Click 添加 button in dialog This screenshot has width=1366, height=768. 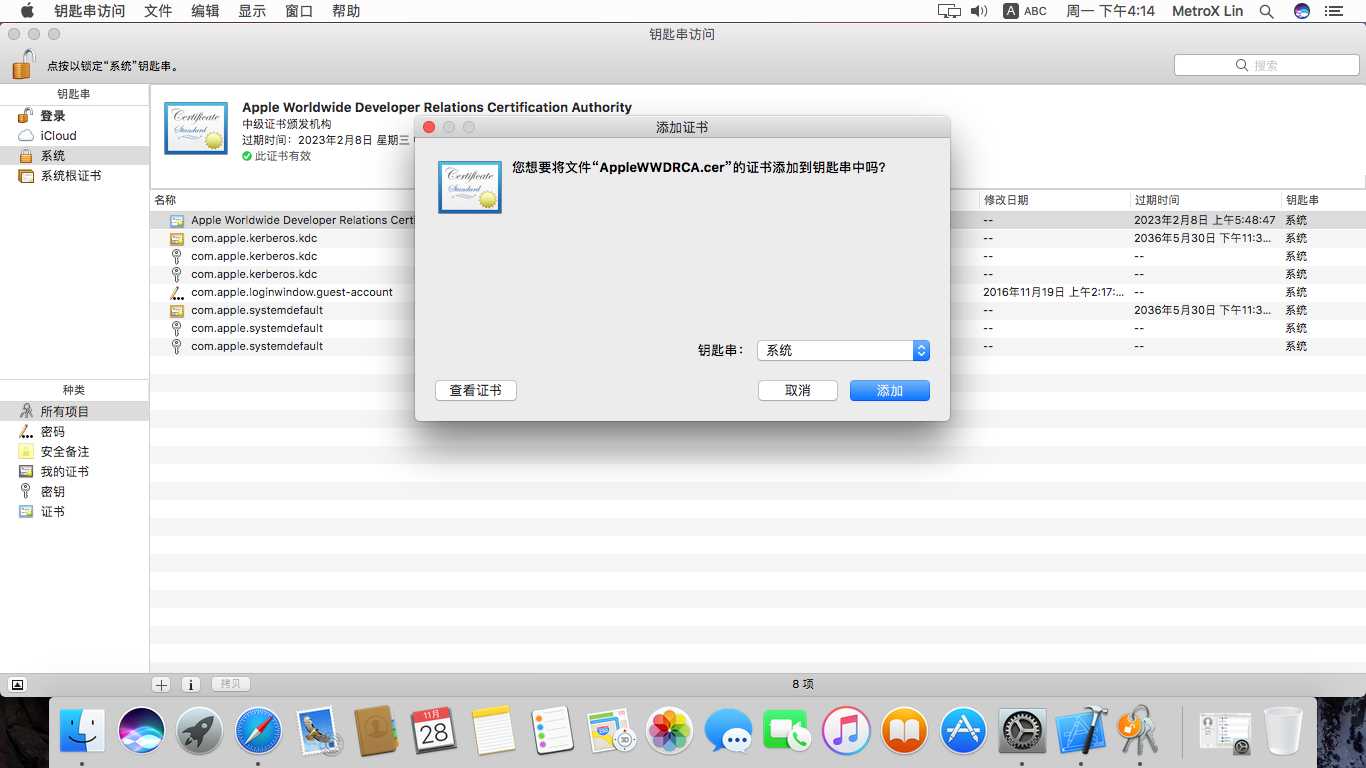click(890, 391)
